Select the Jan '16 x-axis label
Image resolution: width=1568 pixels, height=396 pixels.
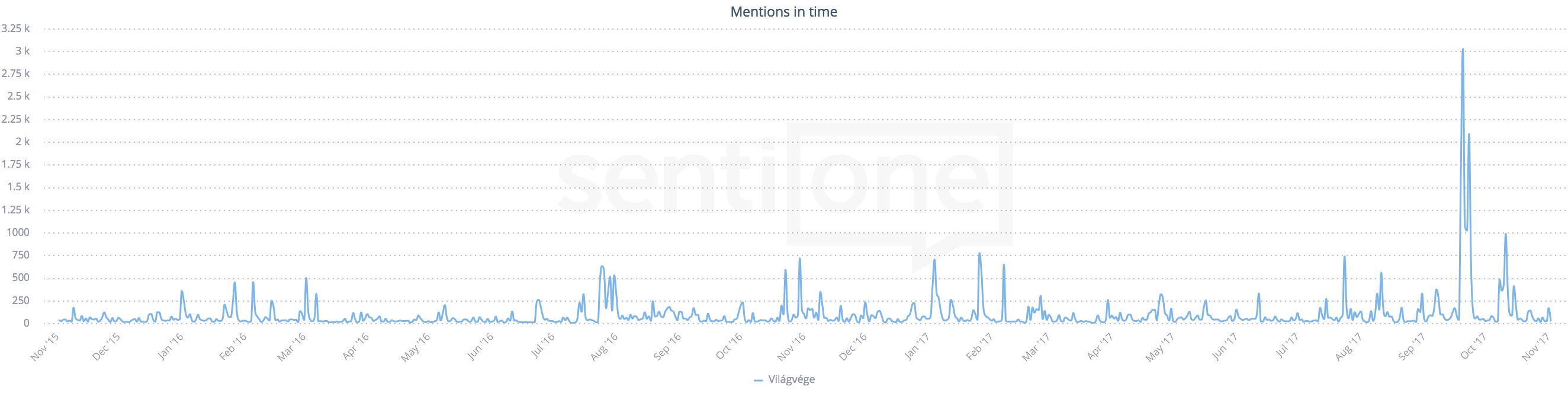pyautogui.click(x=171, y=347)
